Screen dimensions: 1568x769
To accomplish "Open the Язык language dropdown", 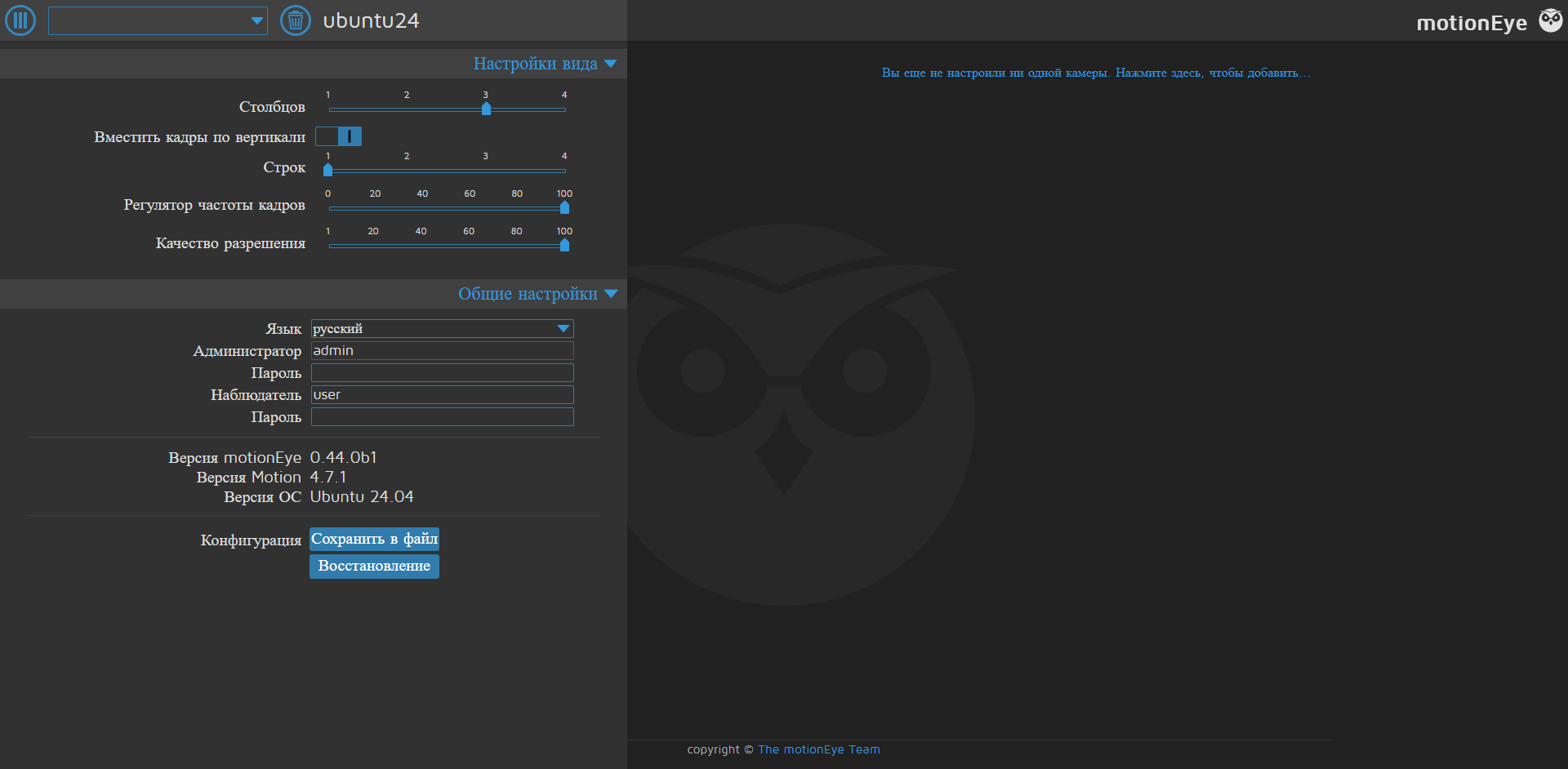I will pos(442,329).
